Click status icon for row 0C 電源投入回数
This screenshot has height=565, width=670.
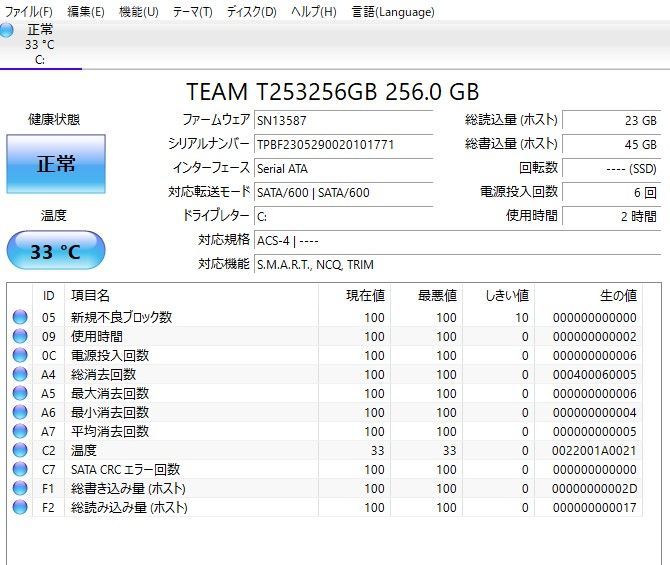pyautogui.click(x=20, y=355)
